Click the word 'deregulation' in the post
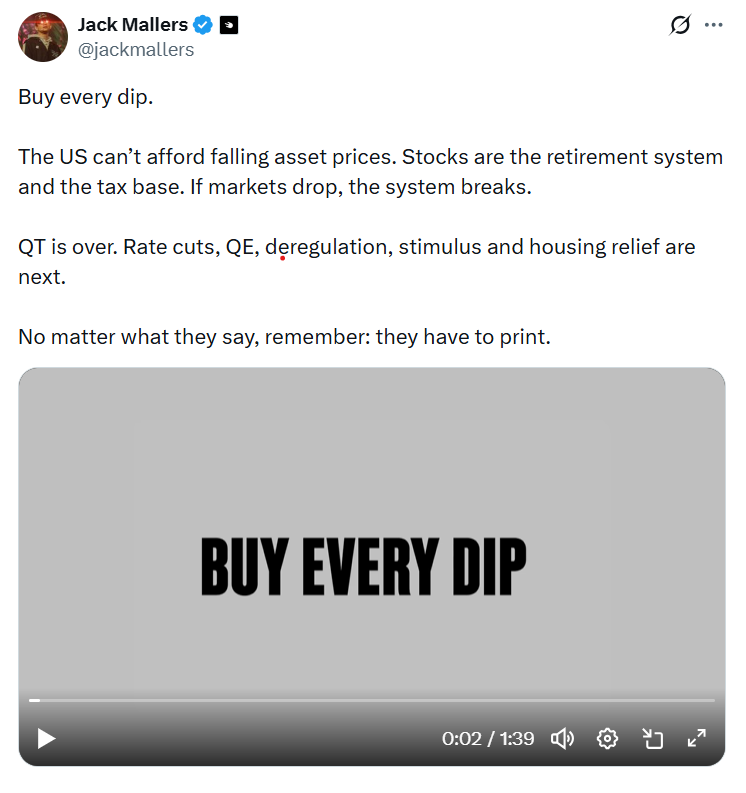 (x=326, y=247)
